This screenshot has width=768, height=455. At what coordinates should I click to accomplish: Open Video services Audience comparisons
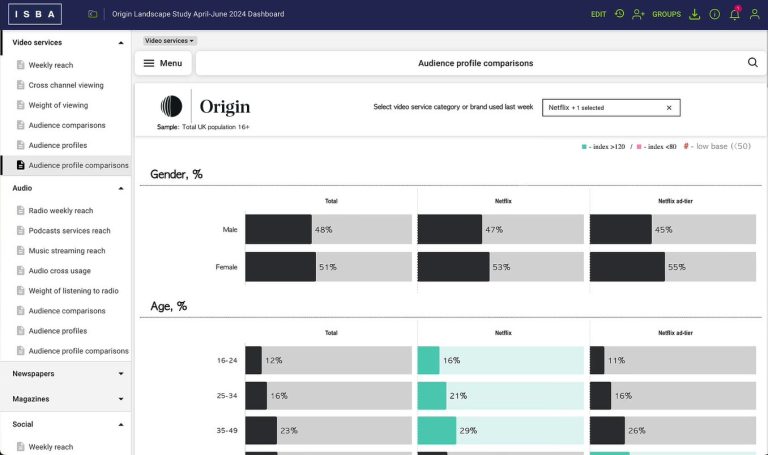[67, 125]
